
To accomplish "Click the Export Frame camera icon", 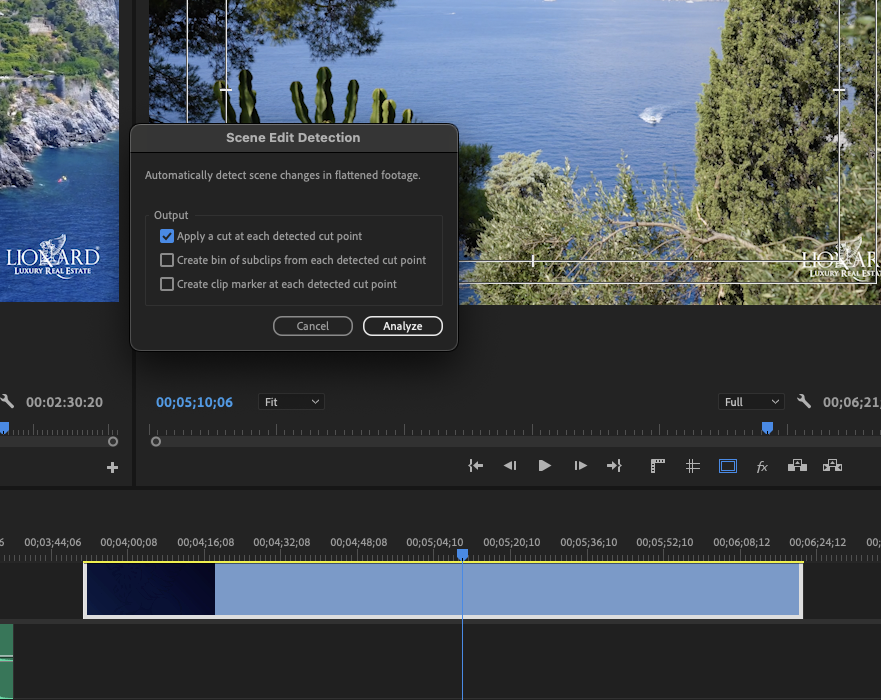I will click(657, 465).
